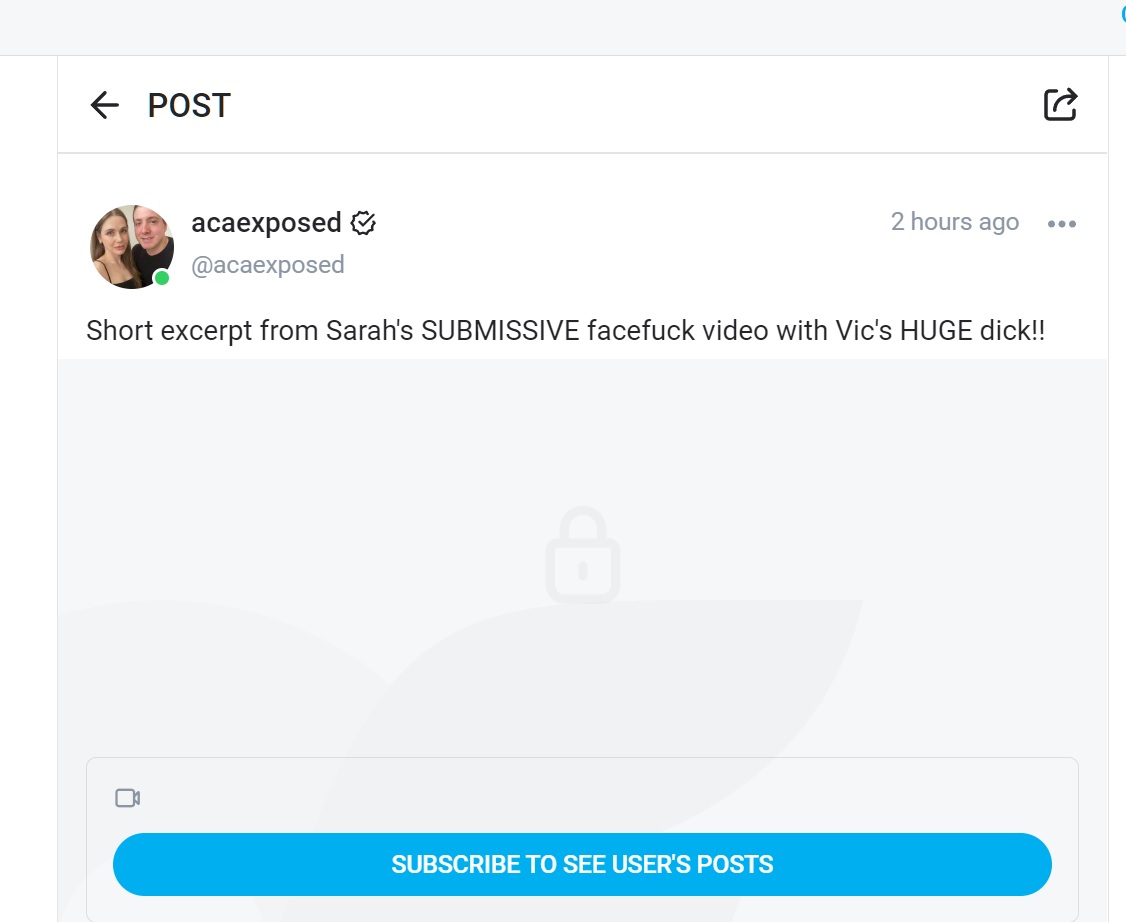Click the video camera icon
Screen dimensions: 1126x922
[128, 798]
